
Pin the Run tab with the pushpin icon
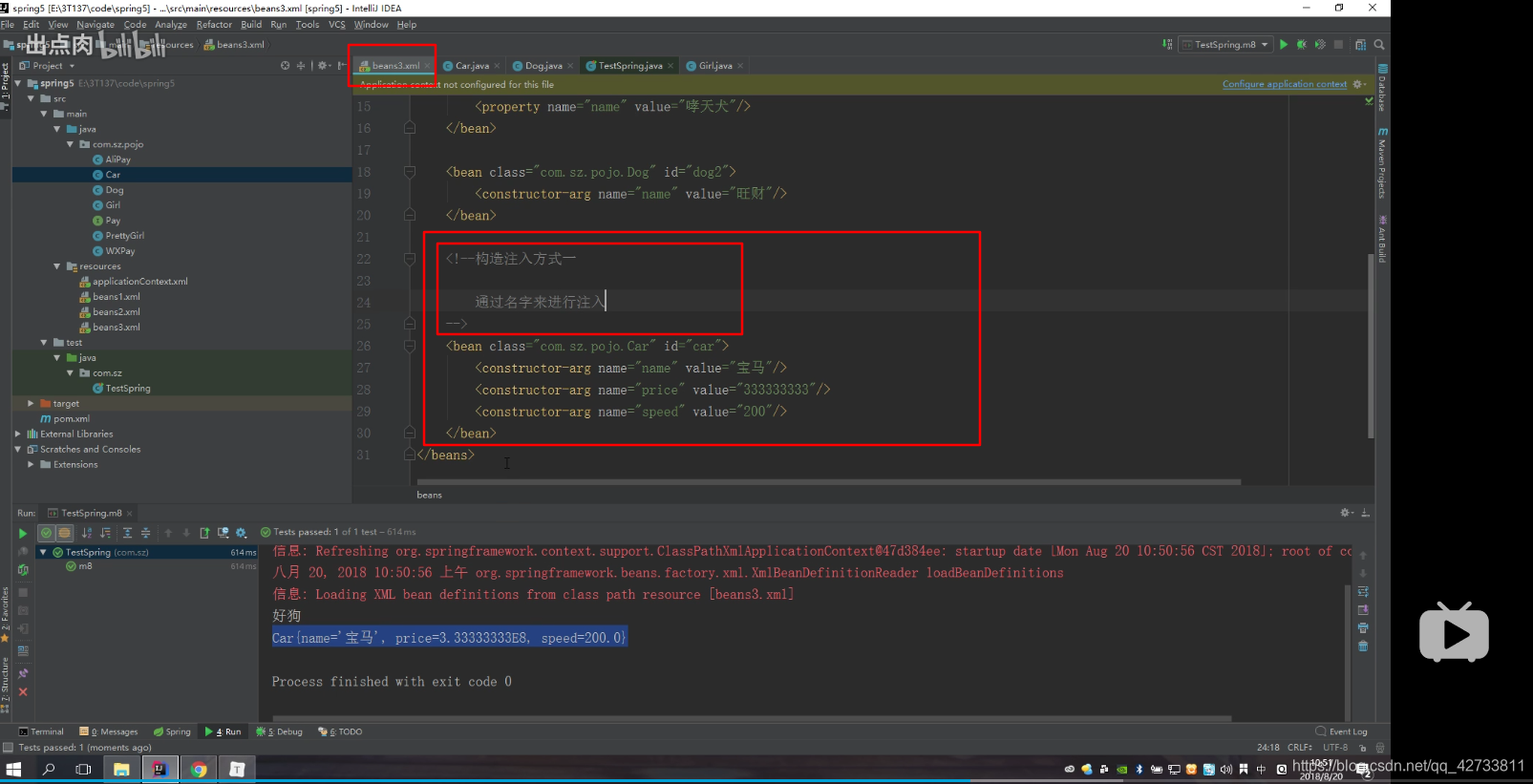click(23, 674)
